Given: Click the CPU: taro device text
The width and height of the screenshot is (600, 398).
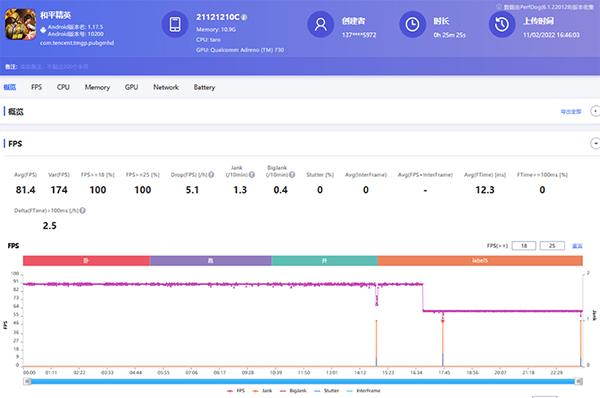Looking at the screenshot, I should pos(209,40).
